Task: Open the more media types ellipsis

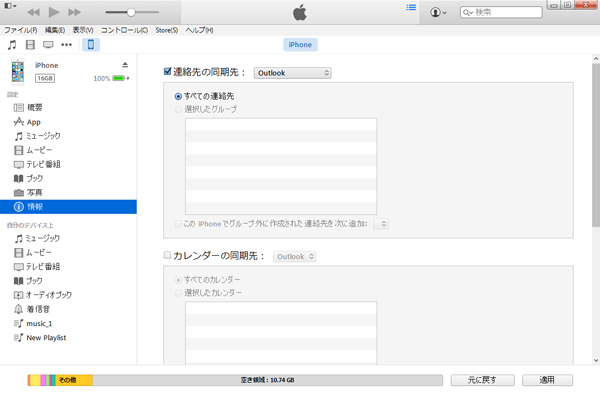Action: point(67,45)
